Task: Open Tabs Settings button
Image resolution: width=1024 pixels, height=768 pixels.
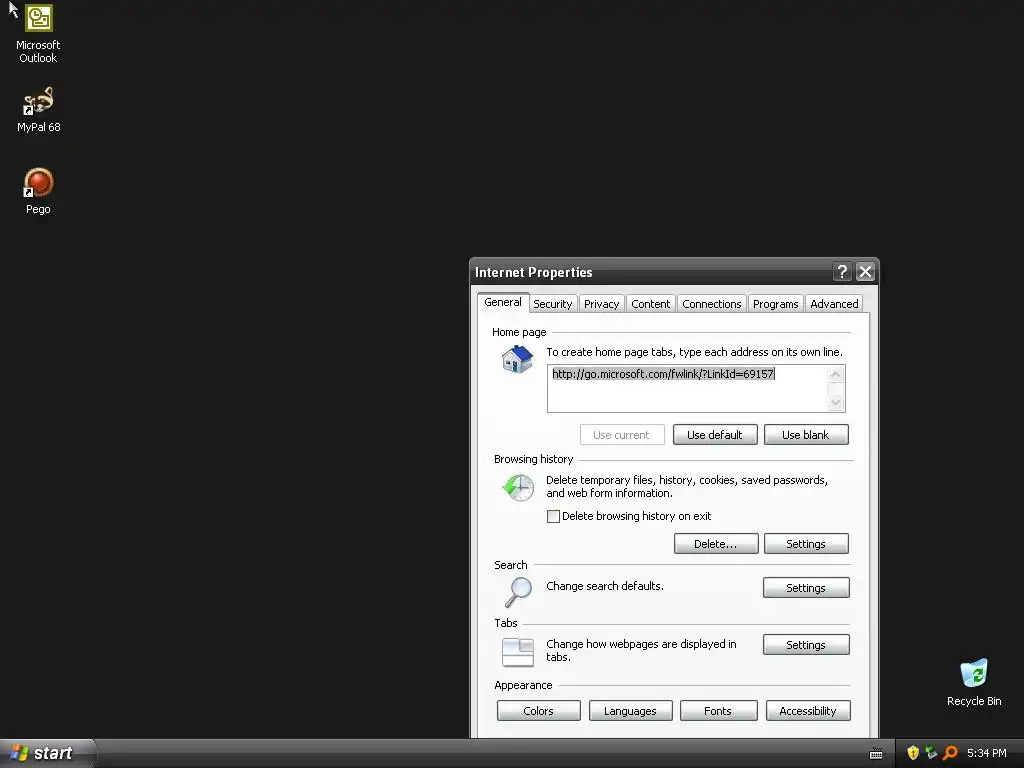Action: tap(806, 645)
